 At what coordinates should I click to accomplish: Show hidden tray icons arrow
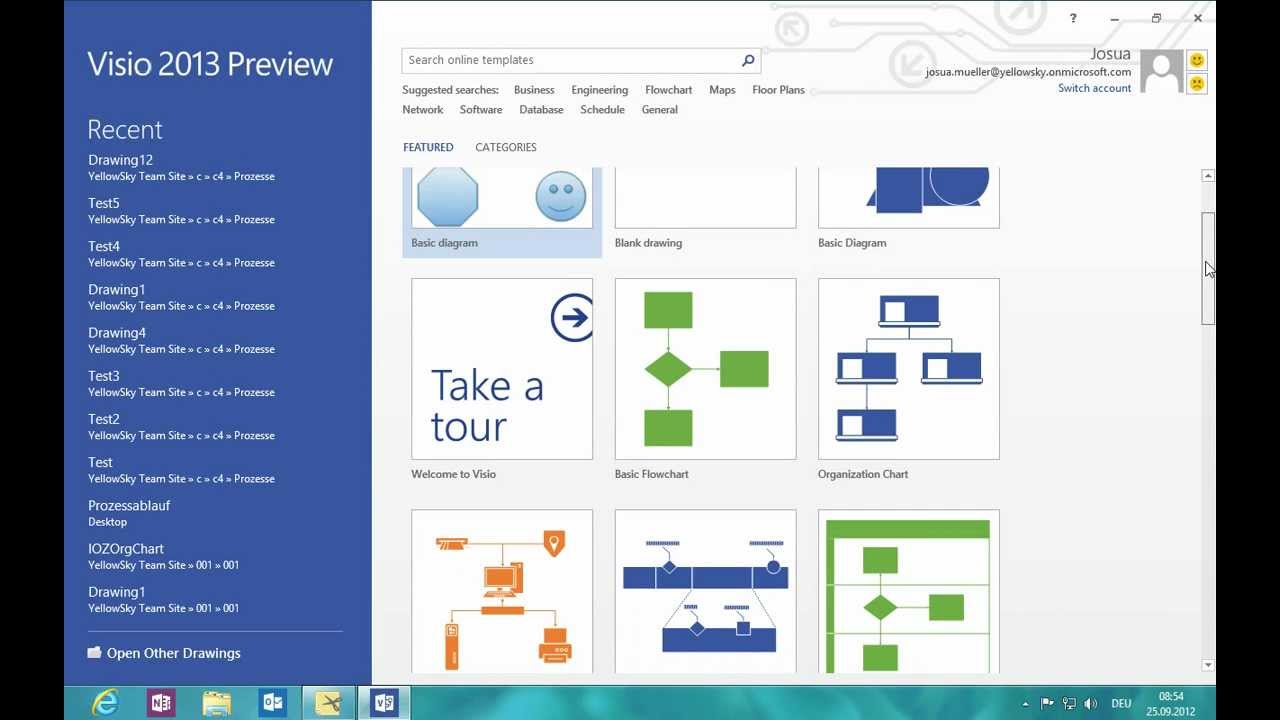[x=1025, y=704]
